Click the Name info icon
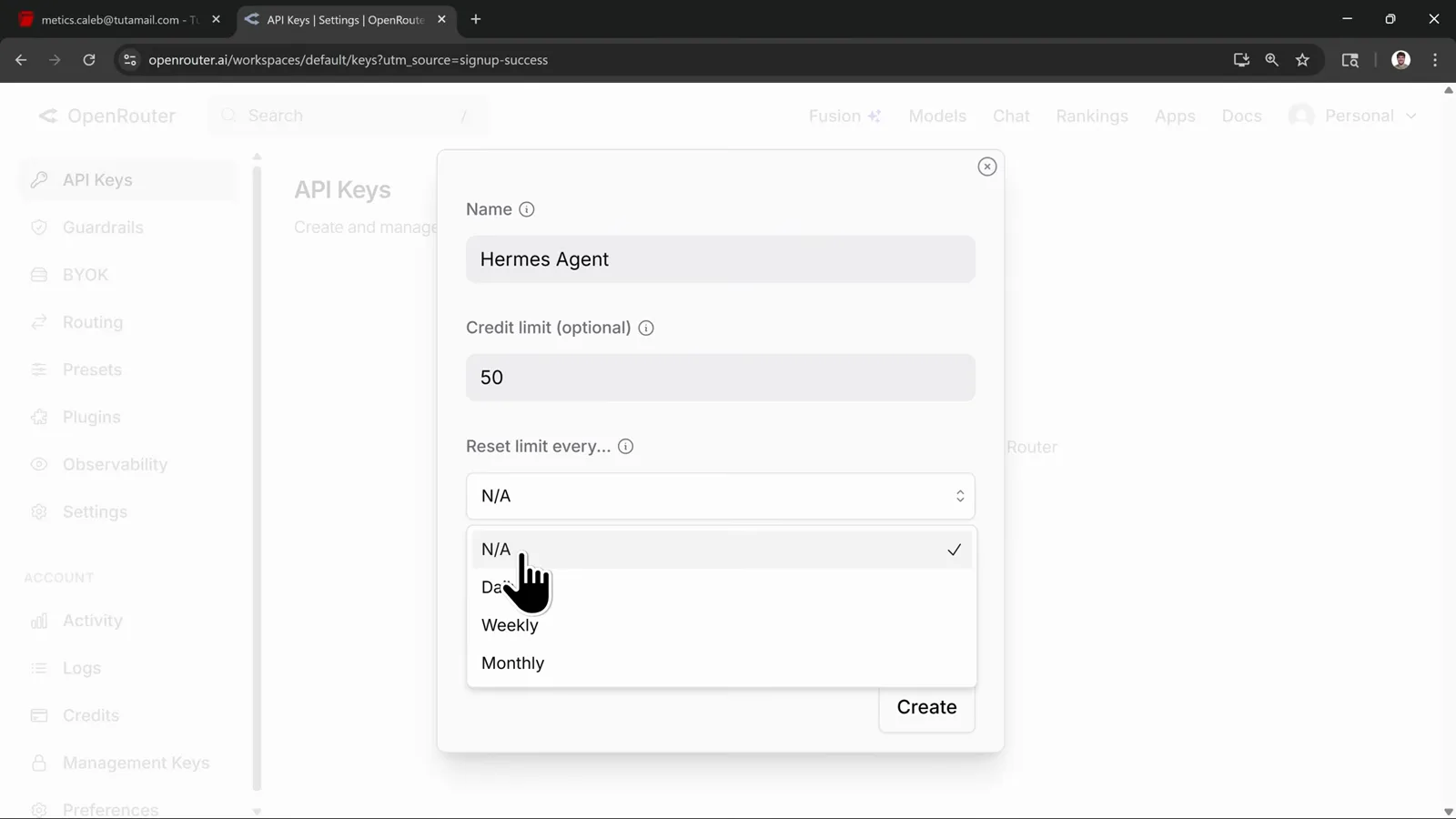 click(526, 209)
